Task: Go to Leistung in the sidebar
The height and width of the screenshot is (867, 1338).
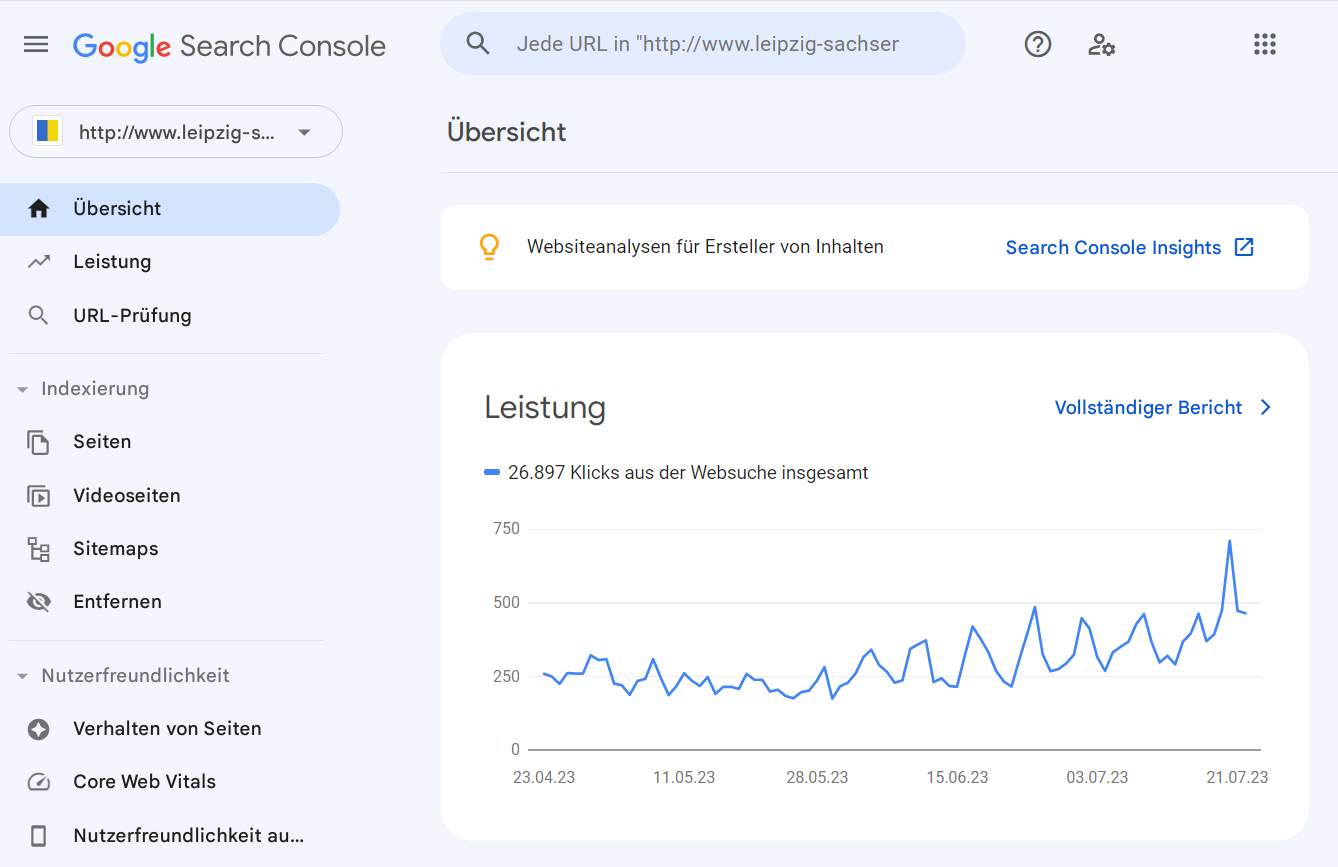Action: click(x=170, y=262)
